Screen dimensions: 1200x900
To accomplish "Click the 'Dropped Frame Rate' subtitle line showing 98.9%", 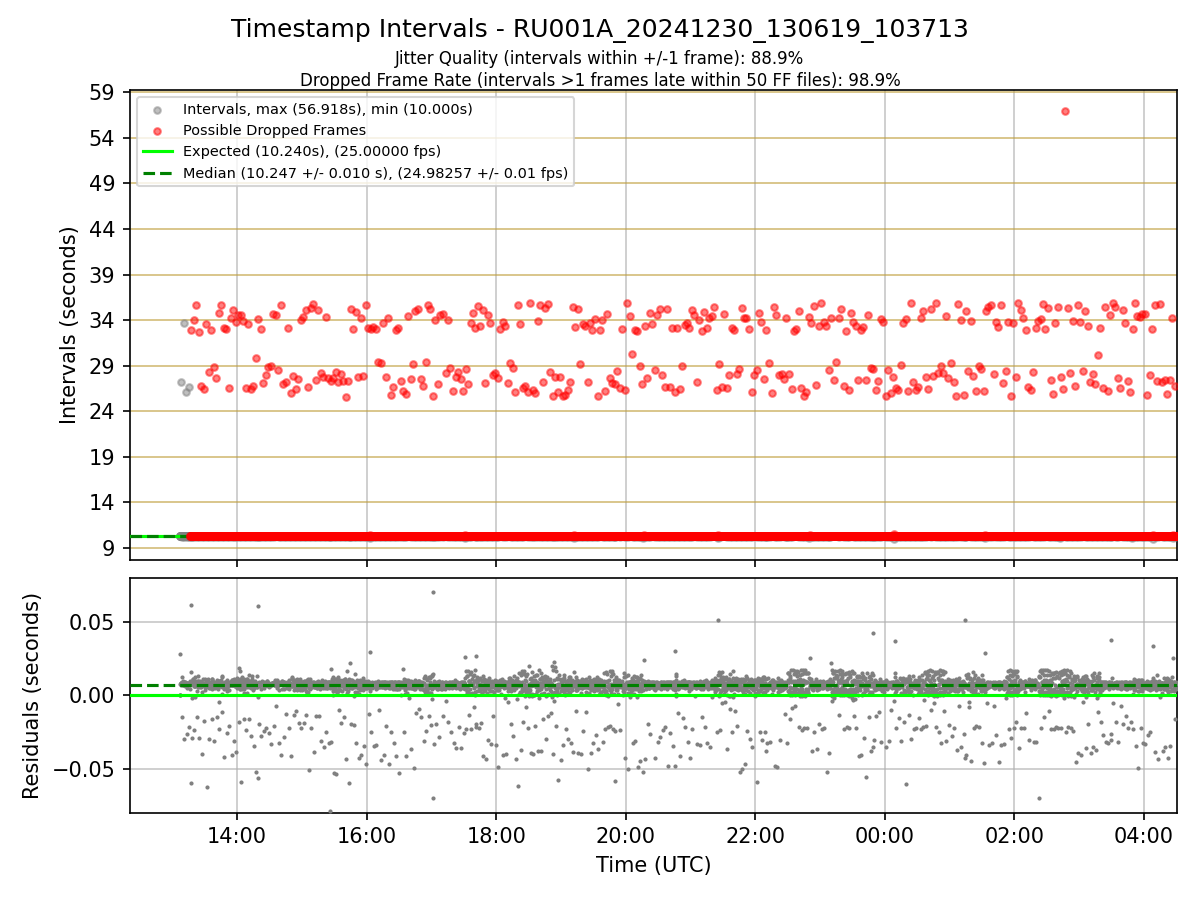I will 600,80.
